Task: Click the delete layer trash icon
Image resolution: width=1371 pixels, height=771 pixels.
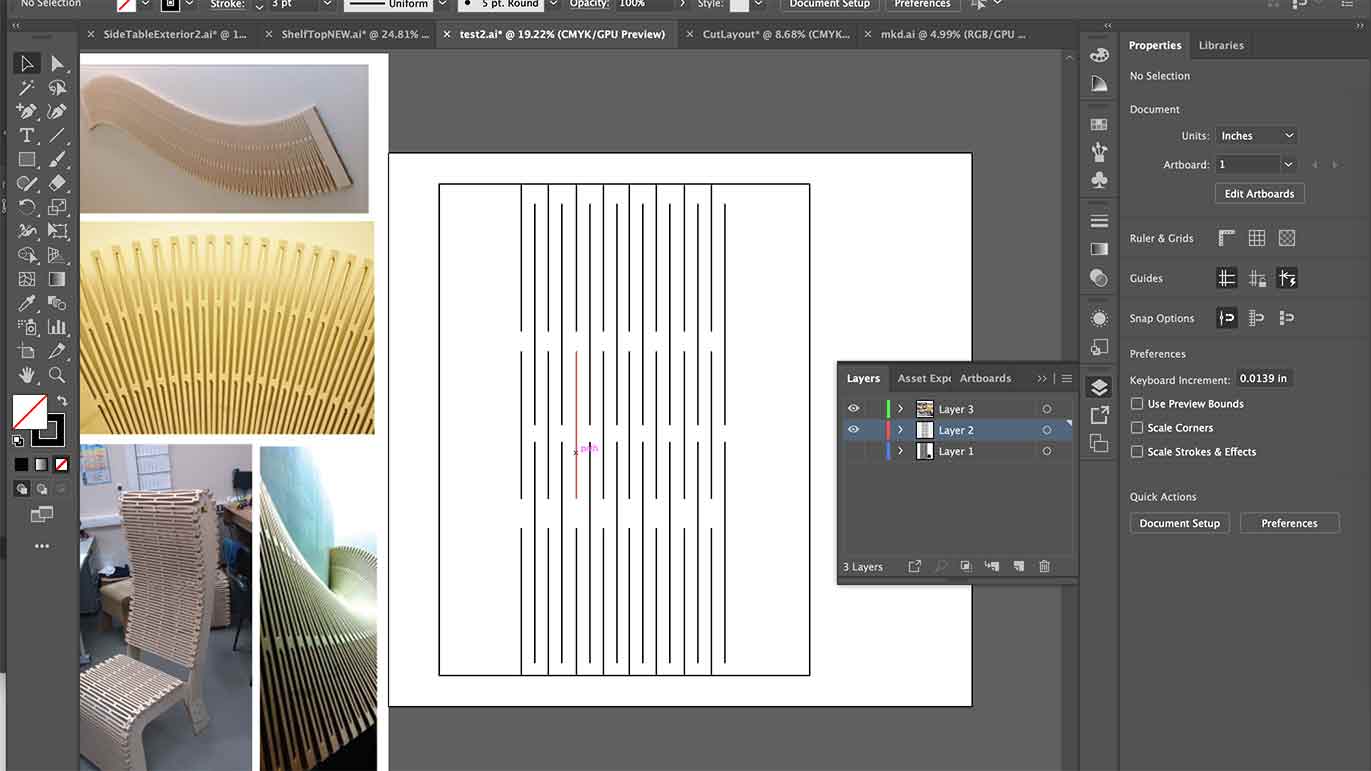Action: 1044,566
